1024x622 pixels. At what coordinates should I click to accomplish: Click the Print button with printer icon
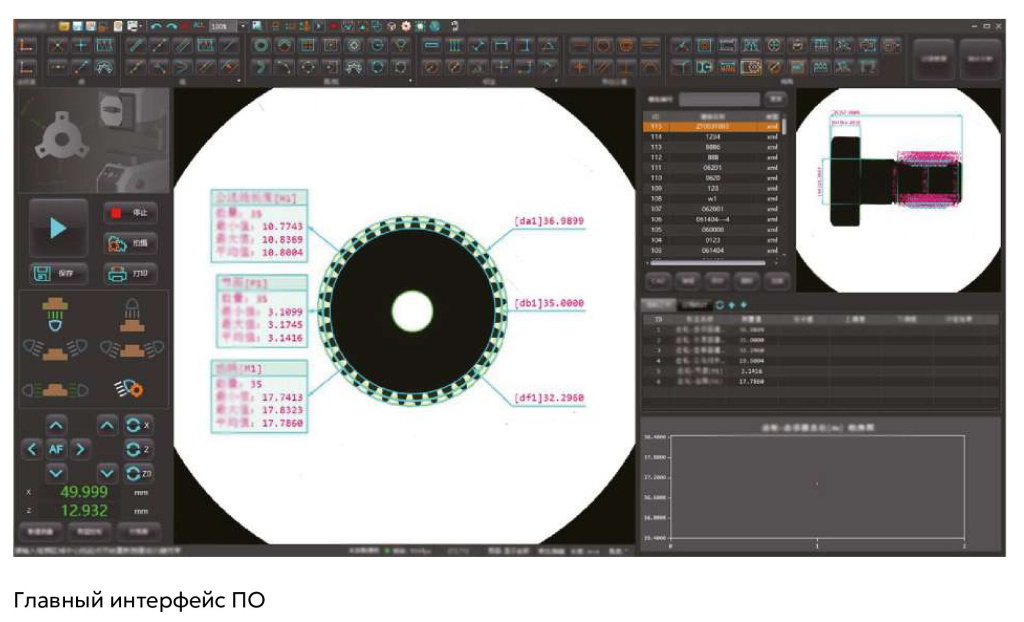coord(129,273)
